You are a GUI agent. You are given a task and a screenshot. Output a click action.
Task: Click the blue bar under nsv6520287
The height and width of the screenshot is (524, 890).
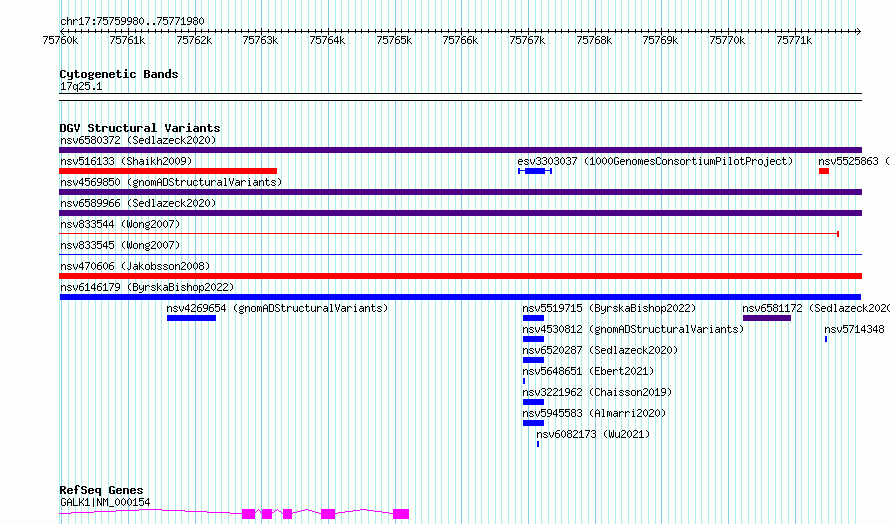click(x=534, y=360)
